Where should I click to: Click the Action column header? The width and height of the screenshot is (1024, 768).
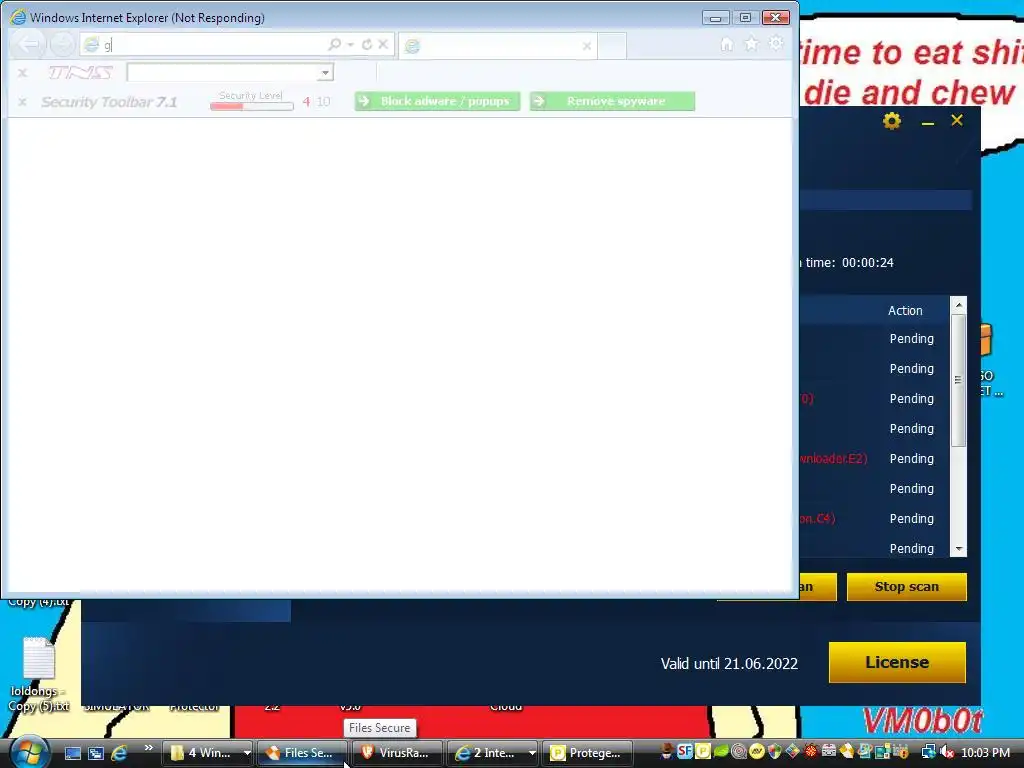tap(905, 311)
